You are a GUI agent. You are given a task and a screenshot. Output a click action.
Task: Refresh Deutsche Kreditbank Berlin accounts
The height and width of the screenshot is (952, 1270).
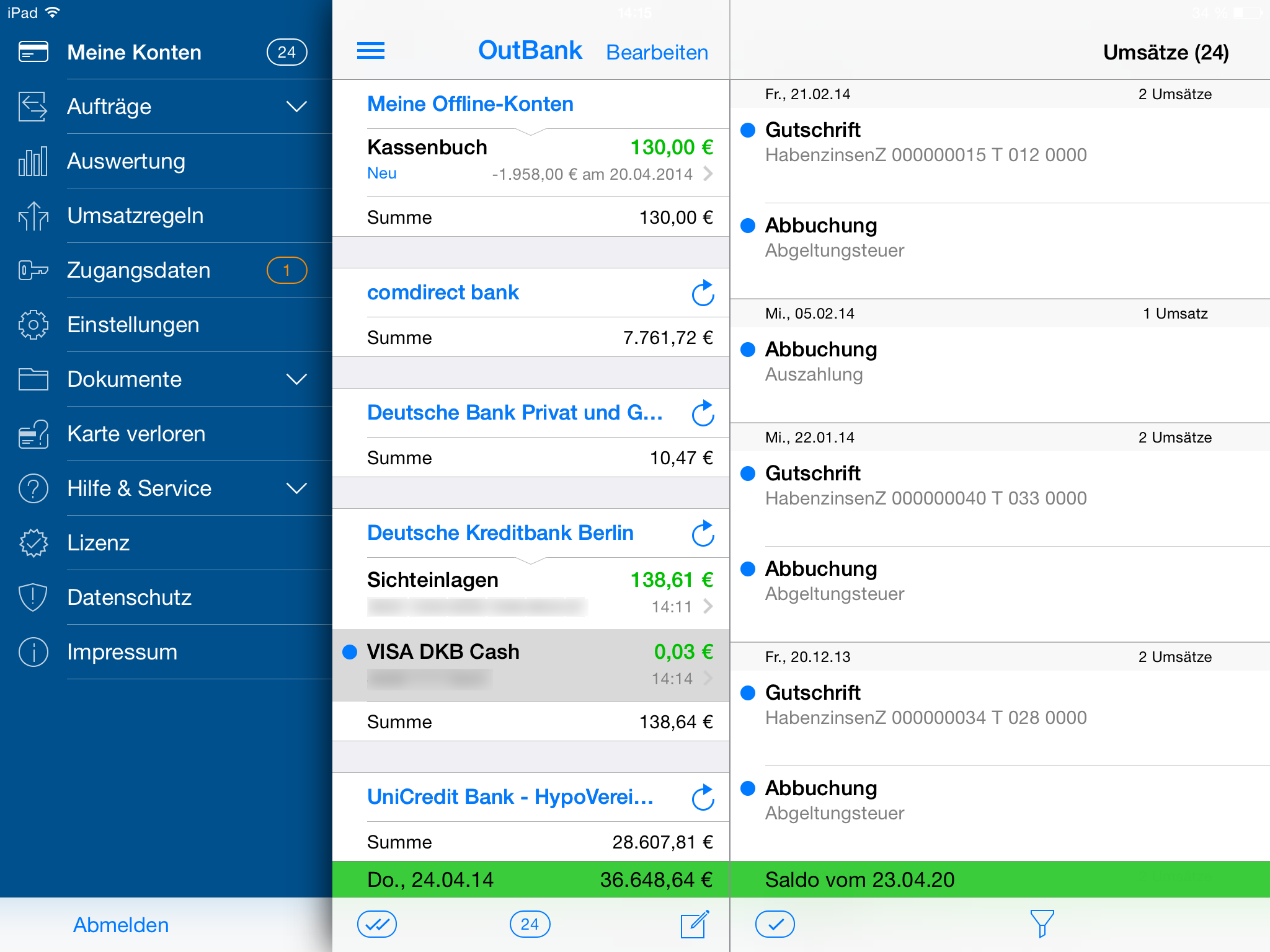[703, 534]
